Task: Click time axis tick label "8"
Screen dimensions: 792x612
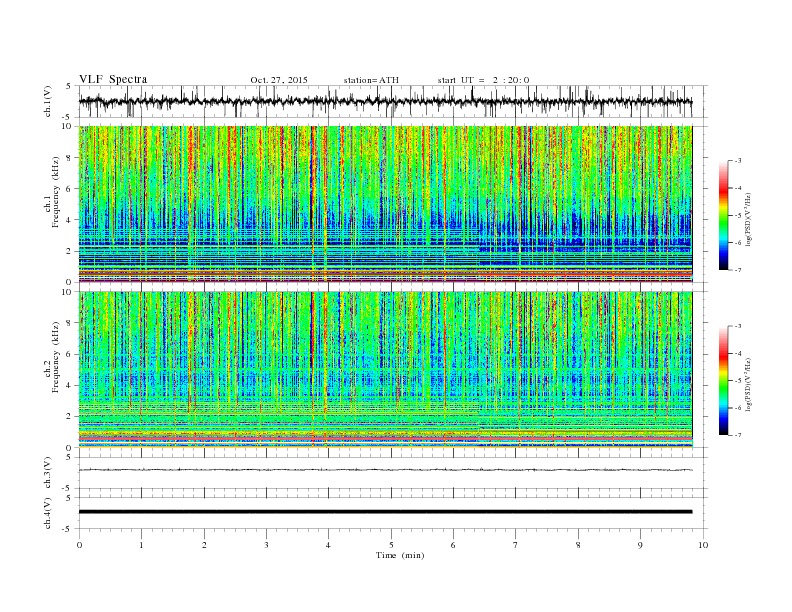Action: [578, 545]
